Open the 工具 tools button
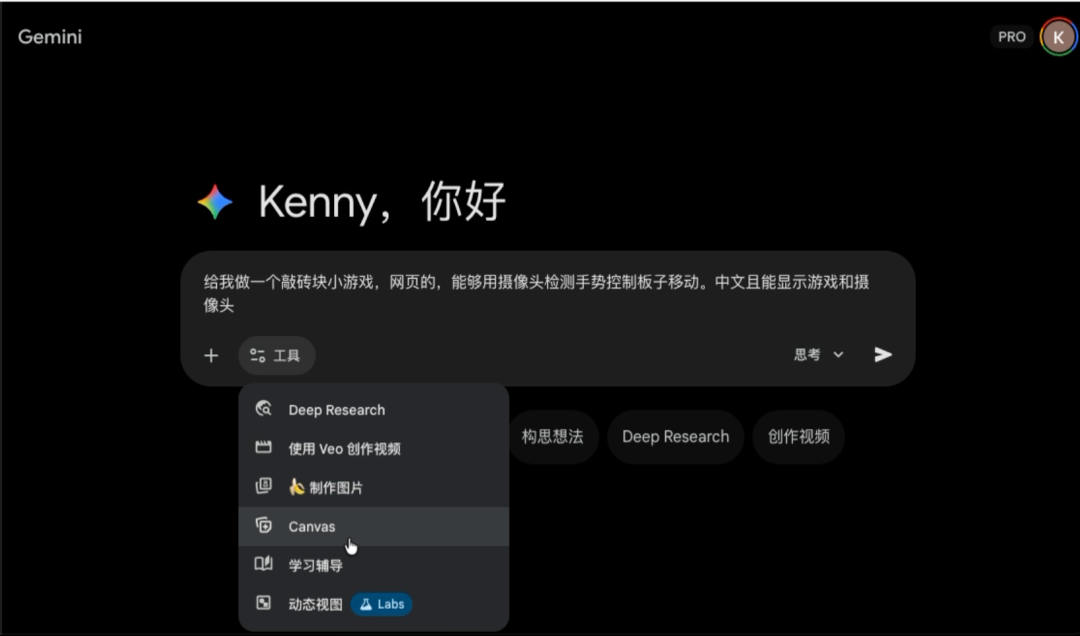Viewport: 1080px width, 636px height. (276, 356)
